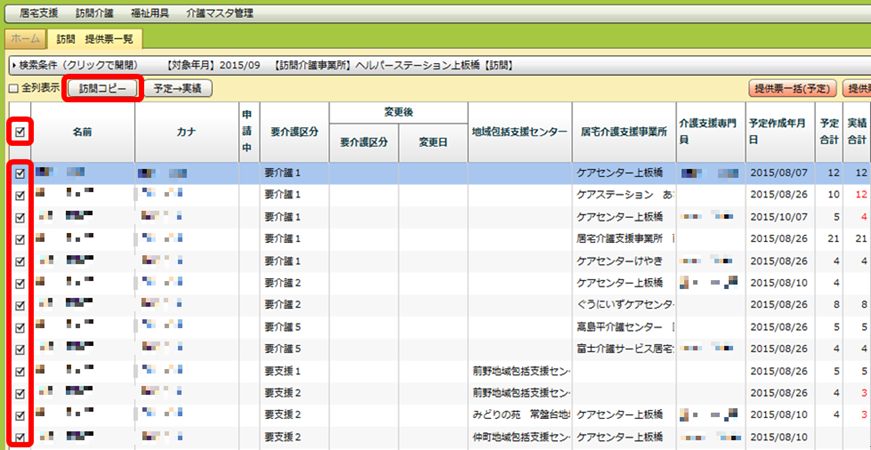
Task: Uncheck the checkbox for 高島平介護センター row
Action: (19, 327)
